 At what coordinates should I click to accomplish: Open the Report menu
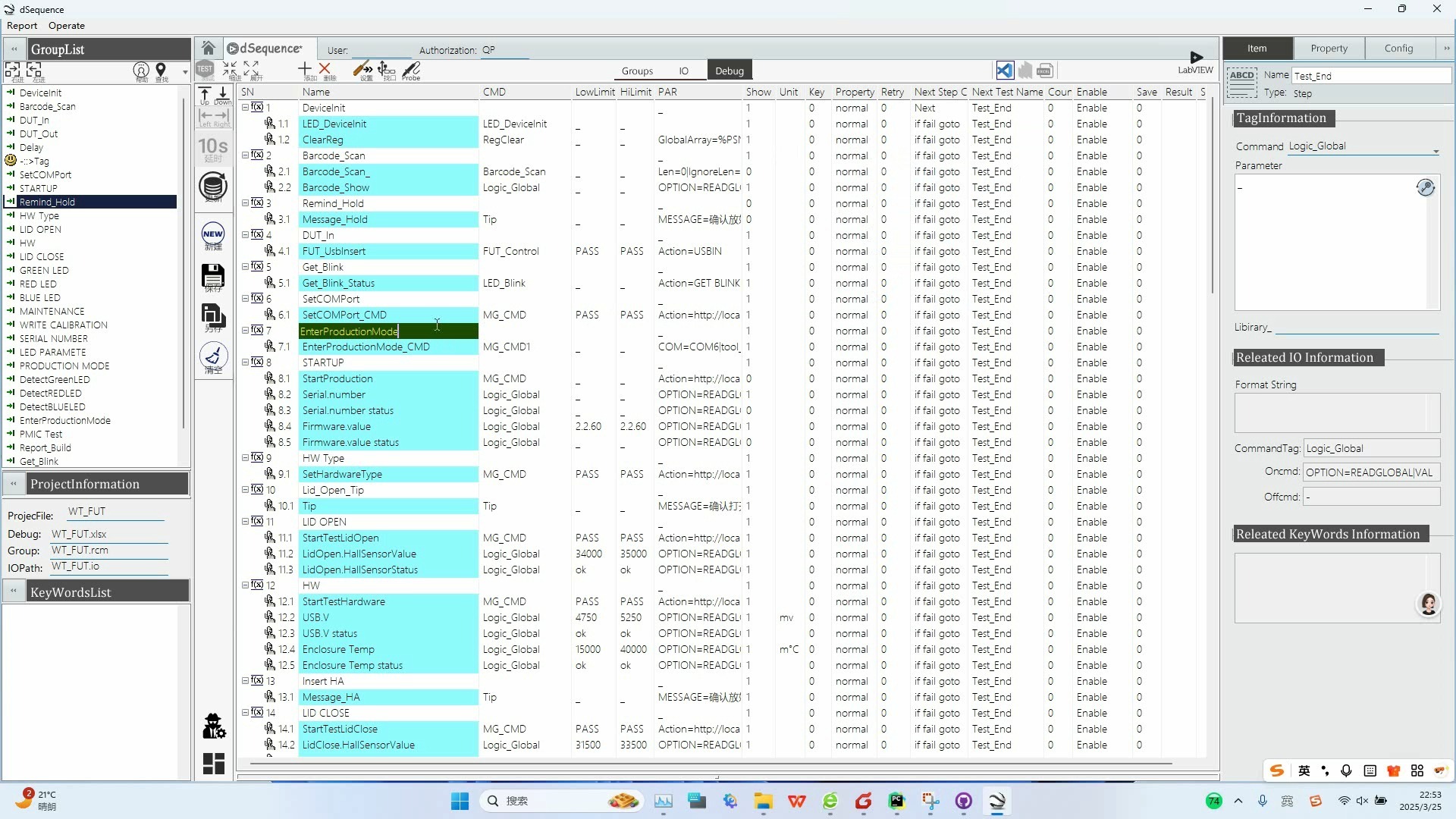pyautogui.click(x=22, y=25)
